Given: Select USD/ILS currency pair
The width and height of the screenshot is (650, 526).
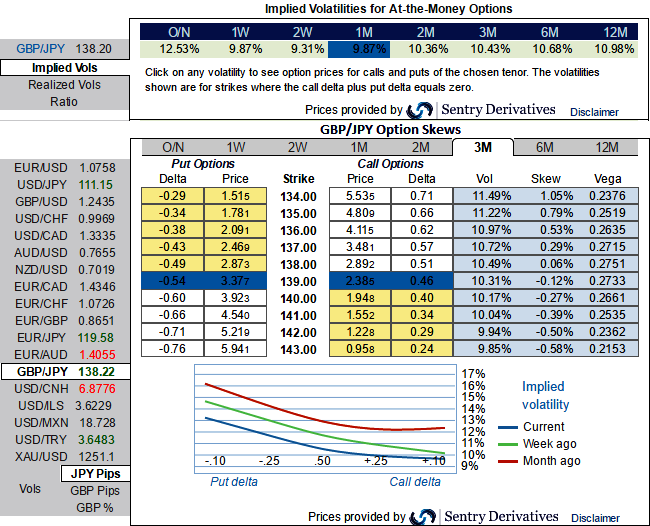Looking at the screenshot, I should (65, 406).
